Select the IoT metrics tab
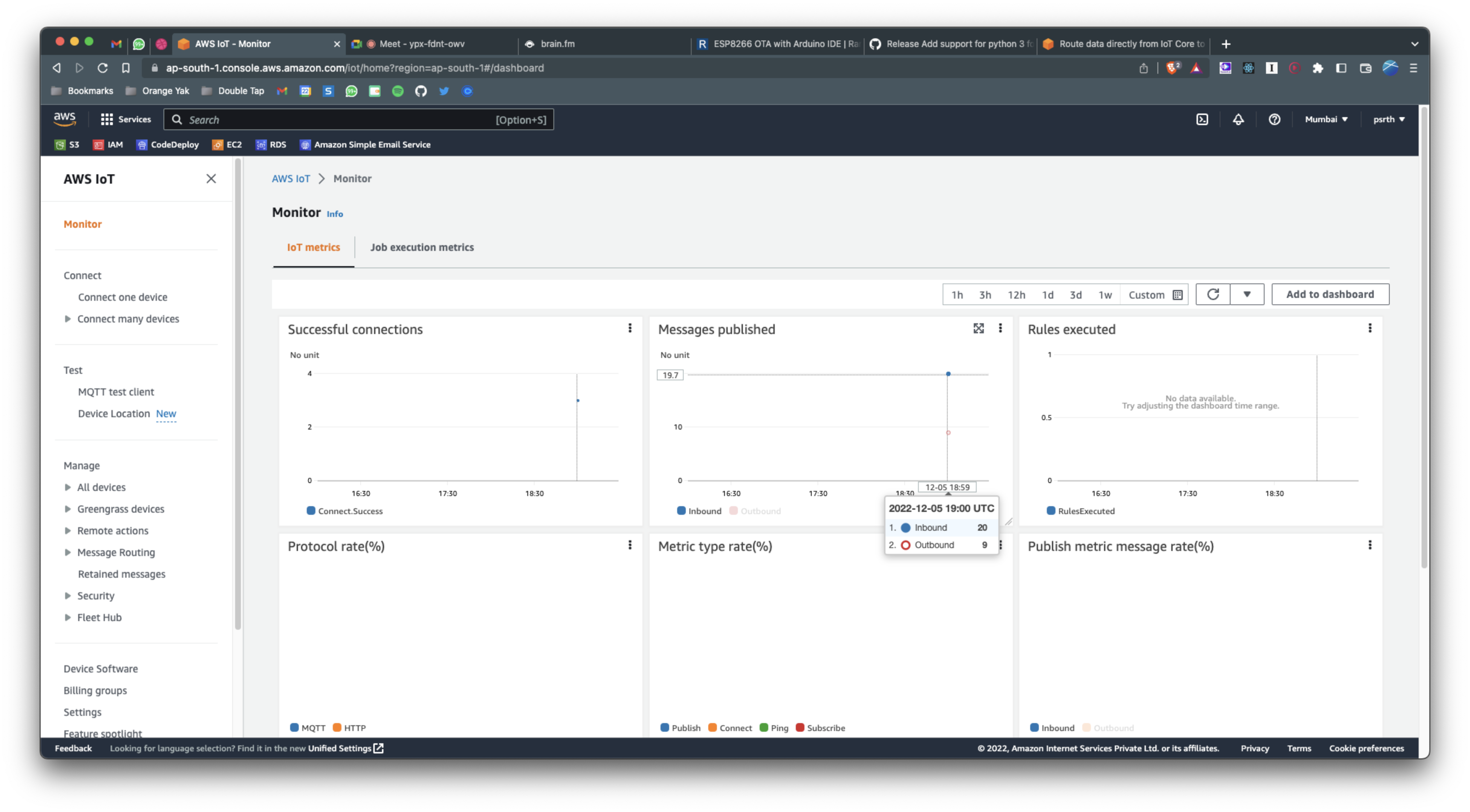This screenshot has height=812, width=1470. pos(313,247)
